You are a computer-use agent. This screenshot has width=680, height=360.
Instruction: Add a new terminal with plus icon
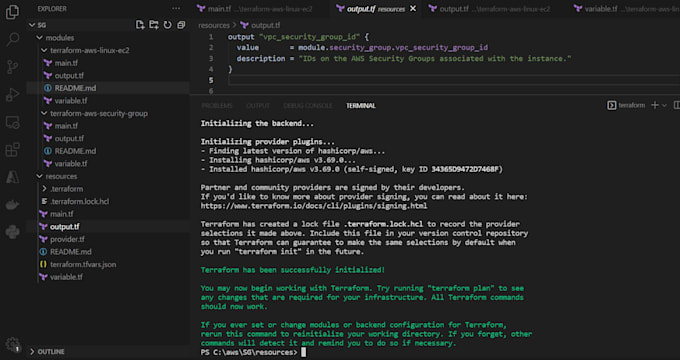pyautogui.click(x=655, y=105)
